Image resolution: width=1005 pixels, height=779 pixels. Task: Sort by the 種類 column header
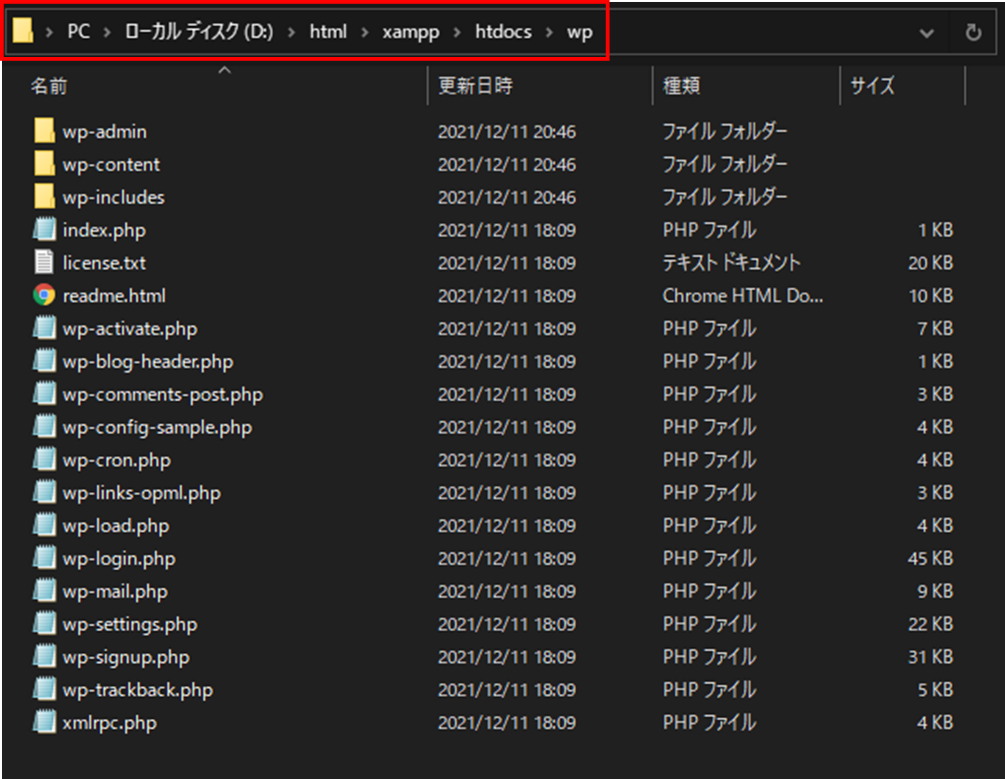680,87
